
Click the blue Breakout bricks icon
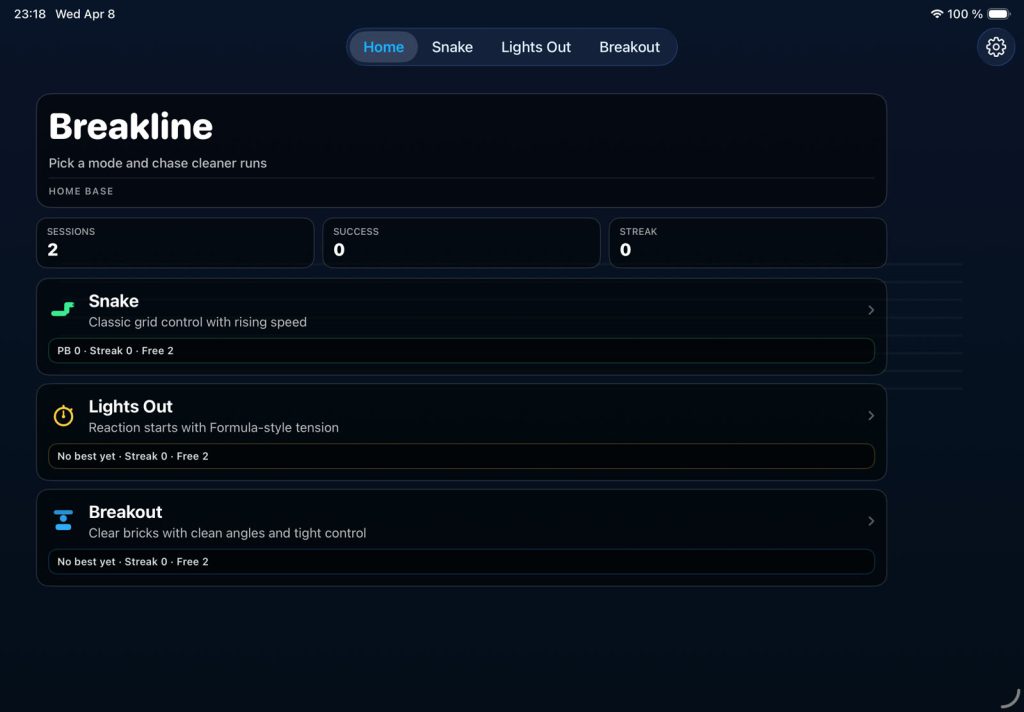coord(63,520)
